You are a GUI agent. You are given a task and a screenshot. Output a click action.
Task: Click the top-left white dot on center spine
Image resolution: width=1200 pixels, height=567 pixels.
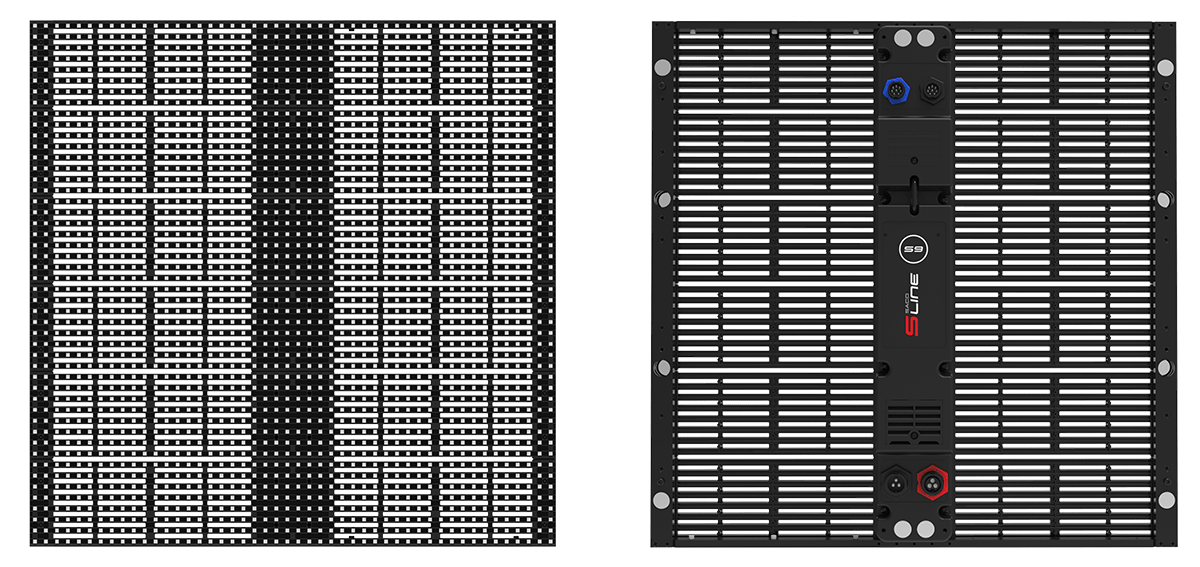click(899, 38)
